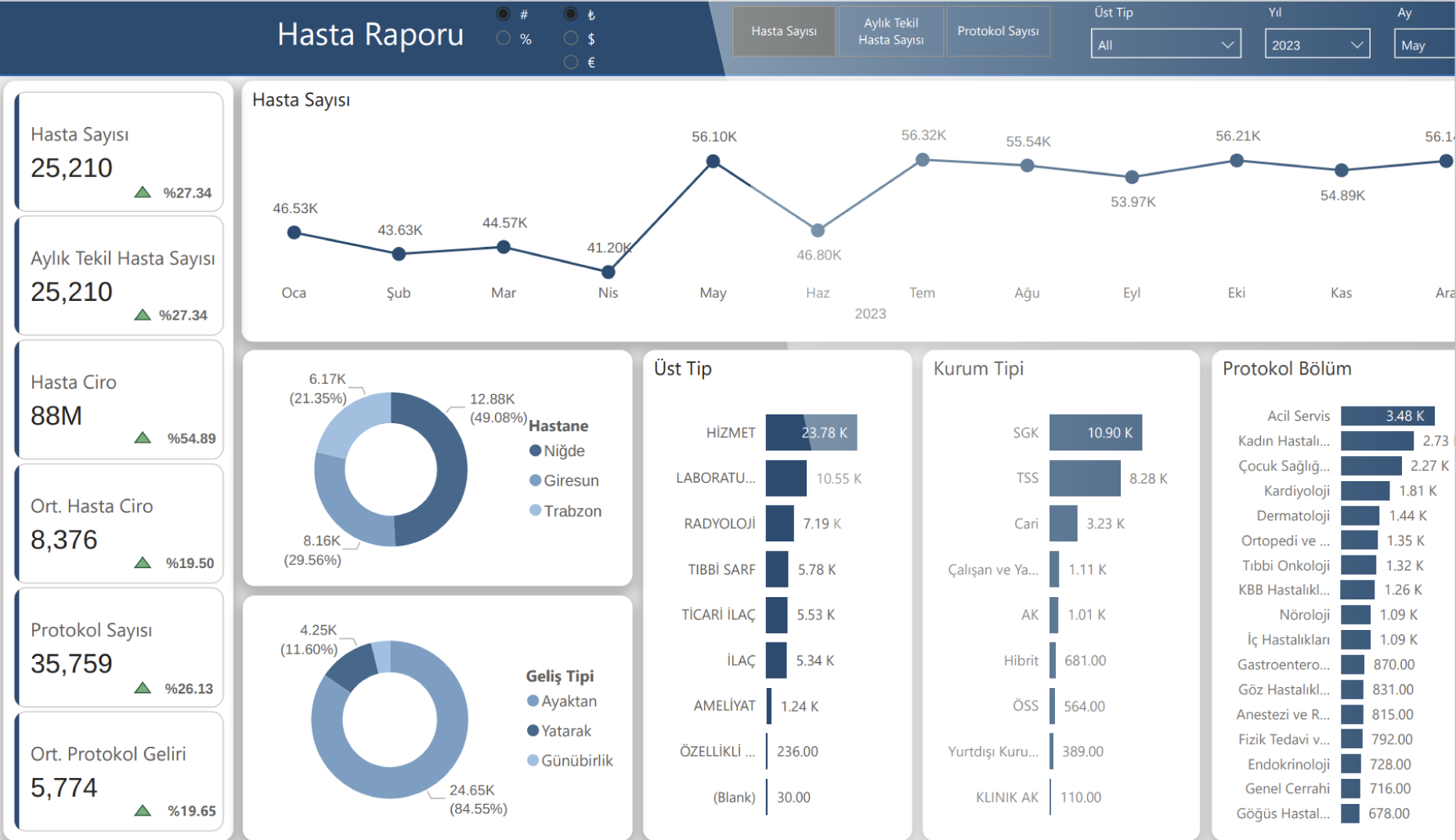Click the Giresun legend marker dot

coord(535,480)
